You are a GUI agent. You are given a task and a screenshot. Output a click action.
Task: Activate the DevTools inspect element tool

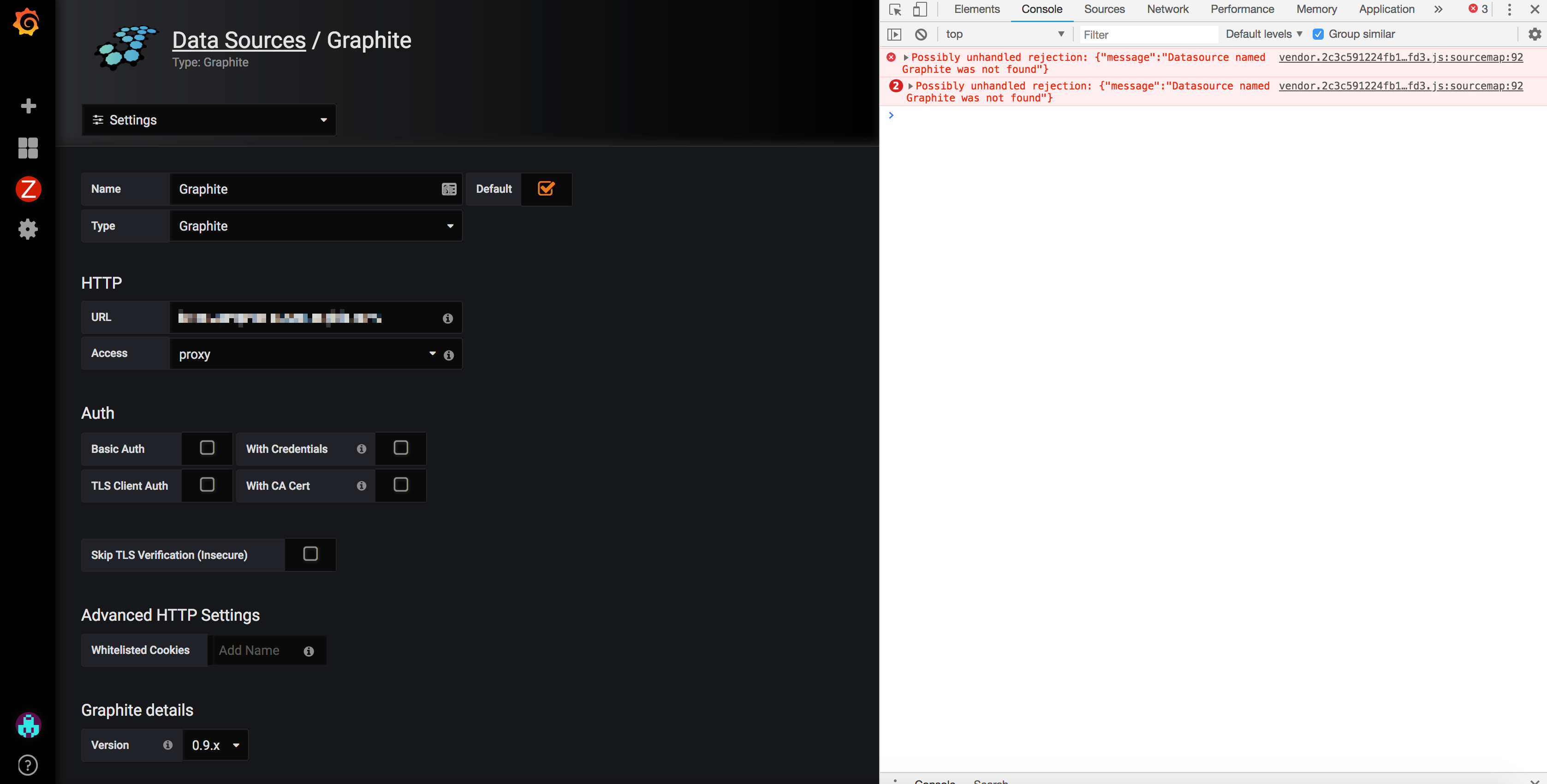click(x=894, y=10)
